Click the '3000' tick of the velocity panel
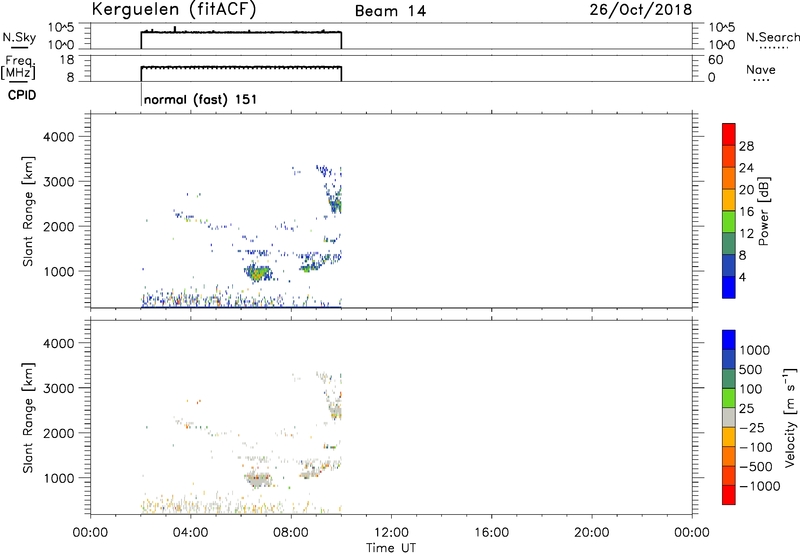800x554 pixels. coord(58,388)
